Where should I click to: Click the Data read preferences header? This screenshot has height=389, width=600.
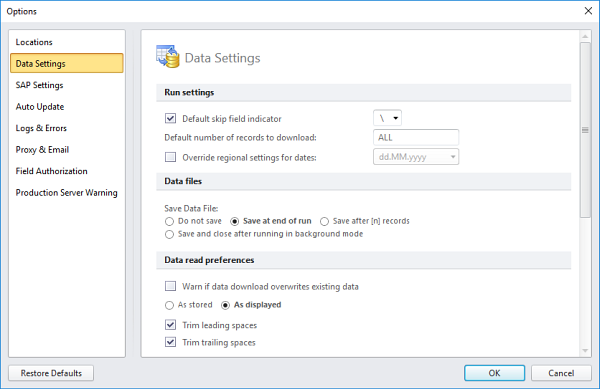(x=364, y=260)
